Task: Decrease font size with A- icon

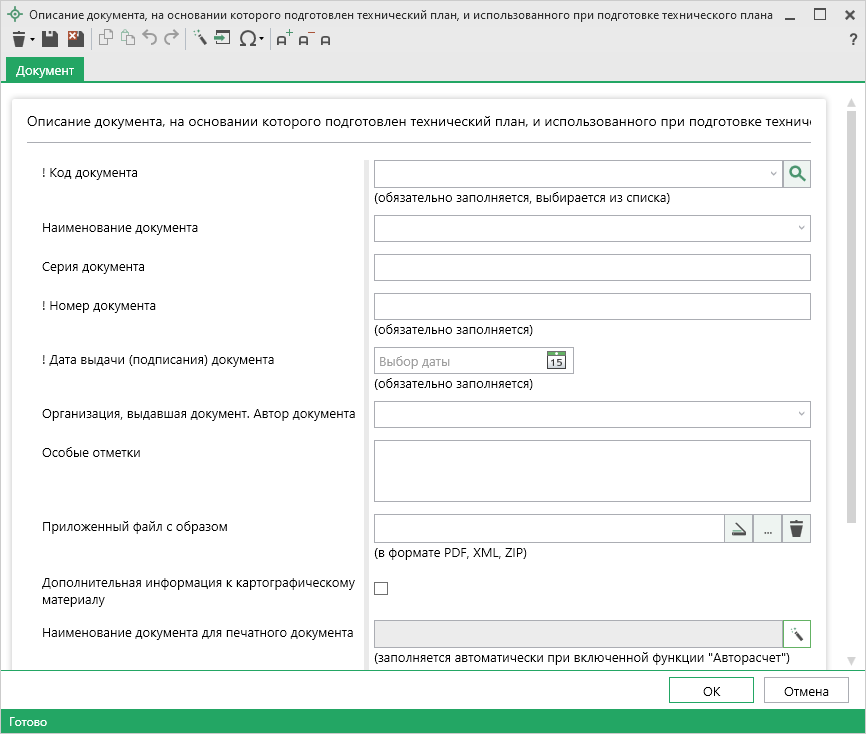Action: pyautogui.click(x=305, y=39)
